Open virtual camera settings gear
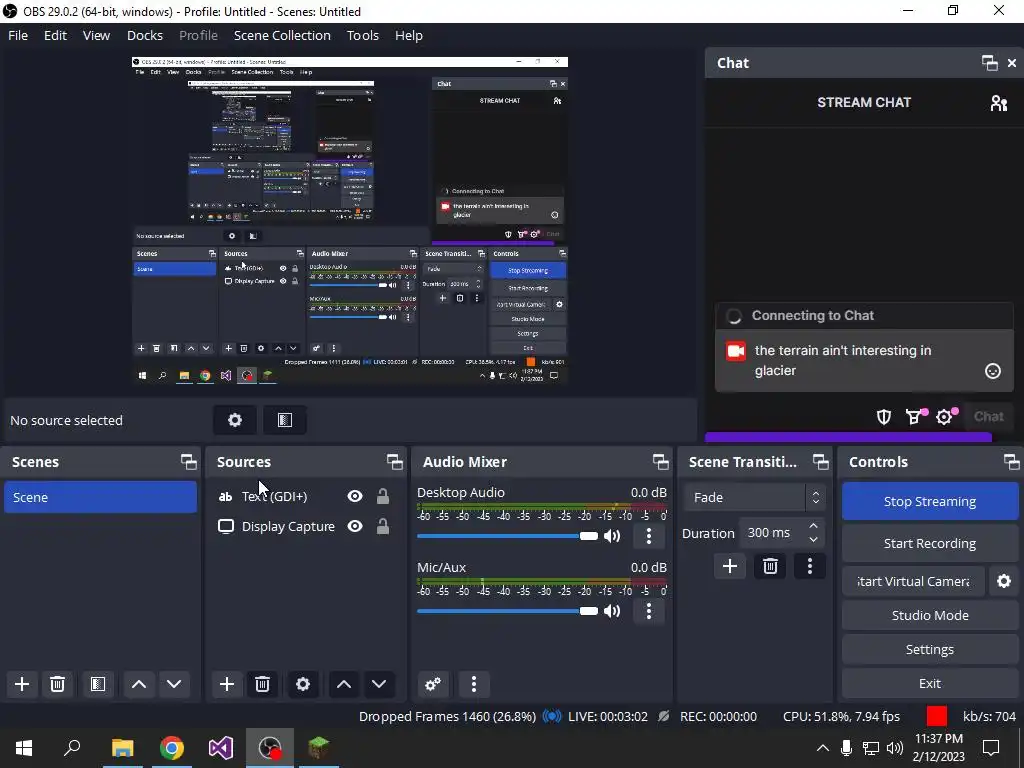1024x768 pixels. pos(1004,581)
